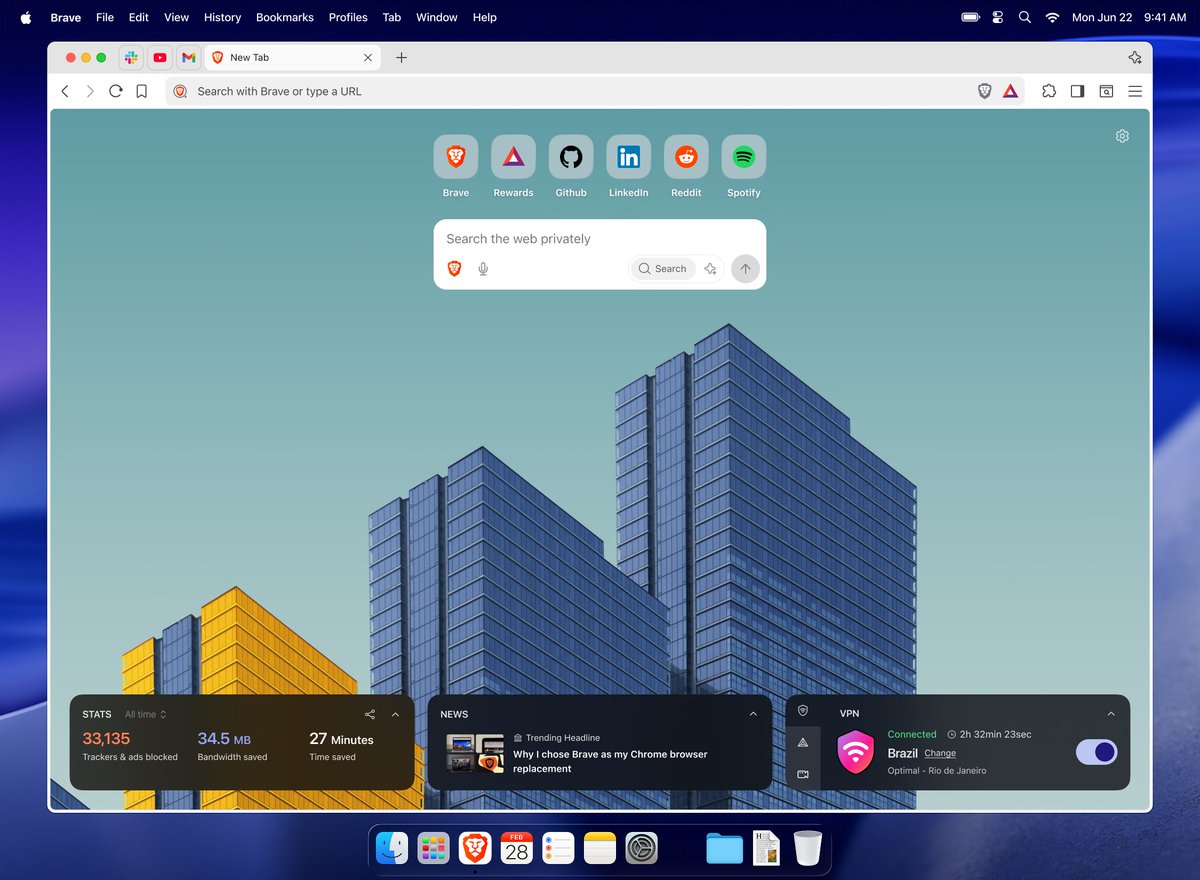Open the Rewards shortcut tile
Screen dimensions: 1200x880
(x=513, y=157)
